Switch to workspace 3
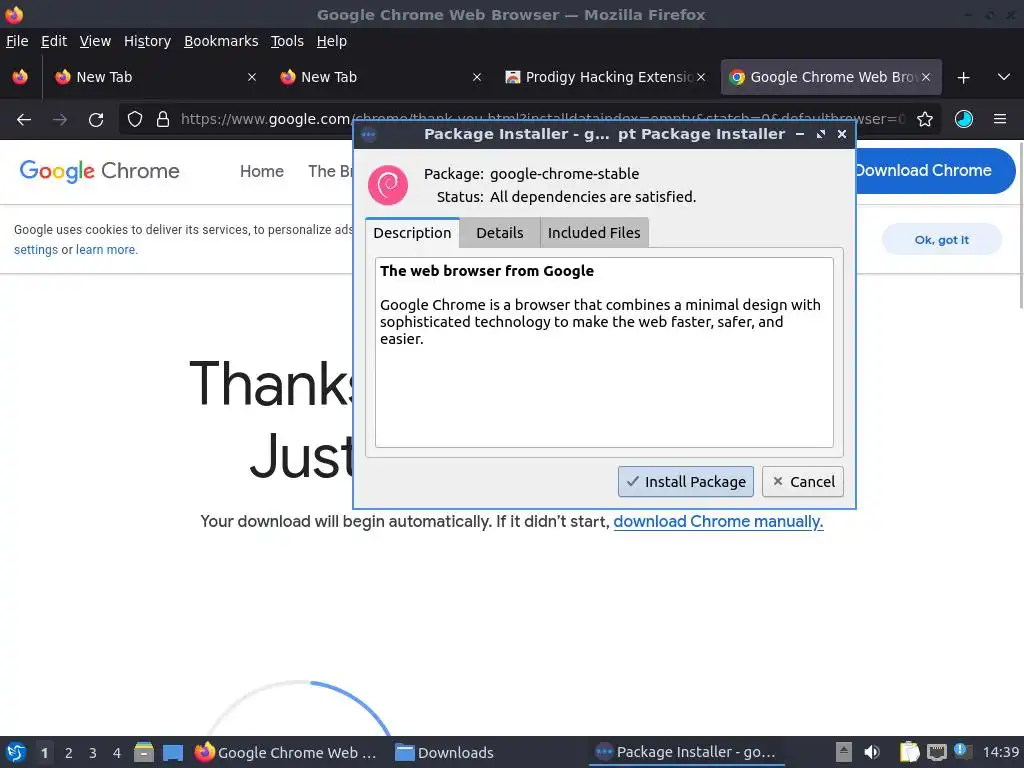This screenshot has width=1024, height=768. [93, 753]
